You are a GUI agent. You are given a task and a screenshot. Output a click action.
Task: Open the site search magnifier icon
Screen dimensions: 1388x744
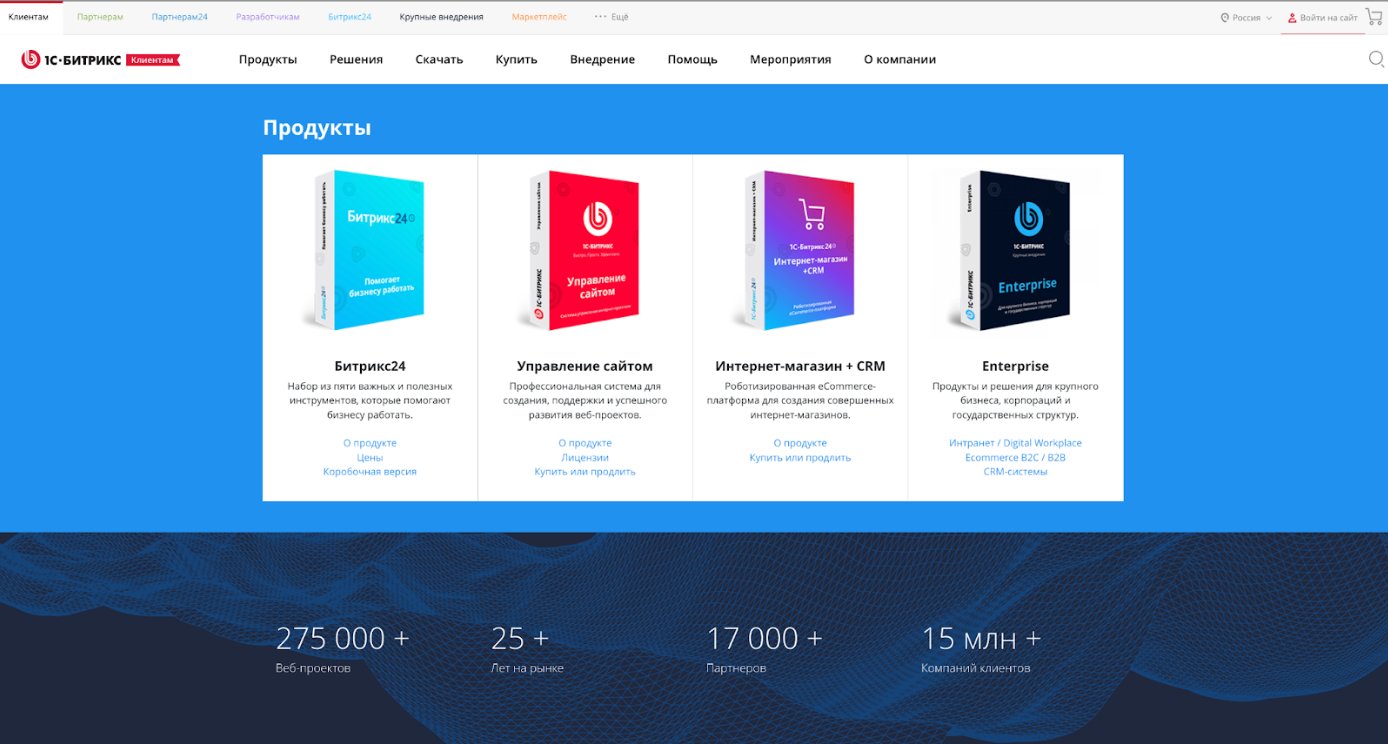pos(1376,59)
